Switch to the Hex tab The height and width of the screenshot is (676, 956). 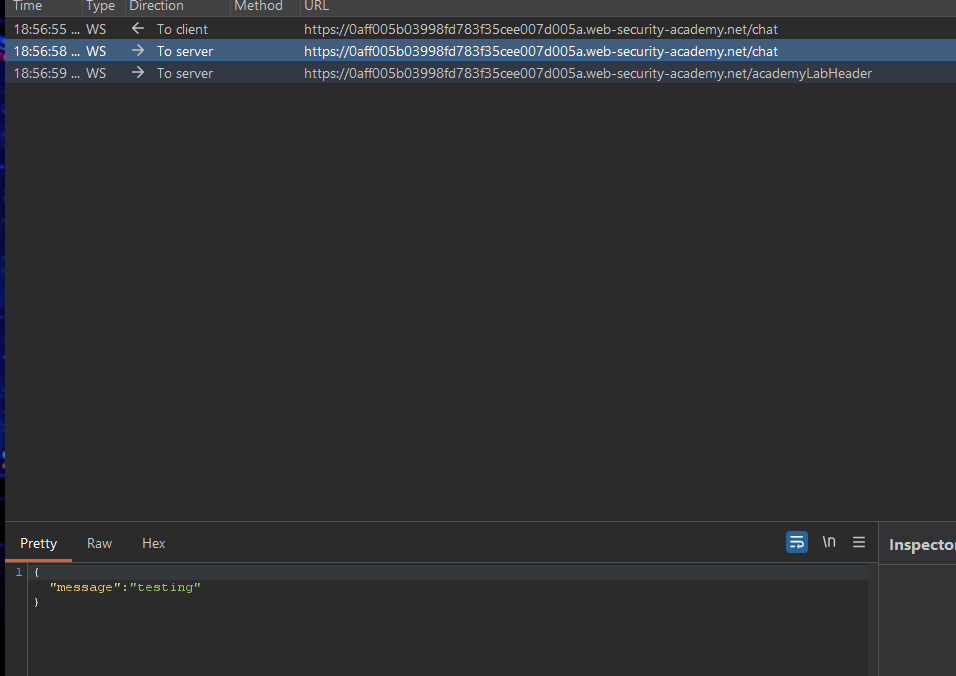coord(153,543)
